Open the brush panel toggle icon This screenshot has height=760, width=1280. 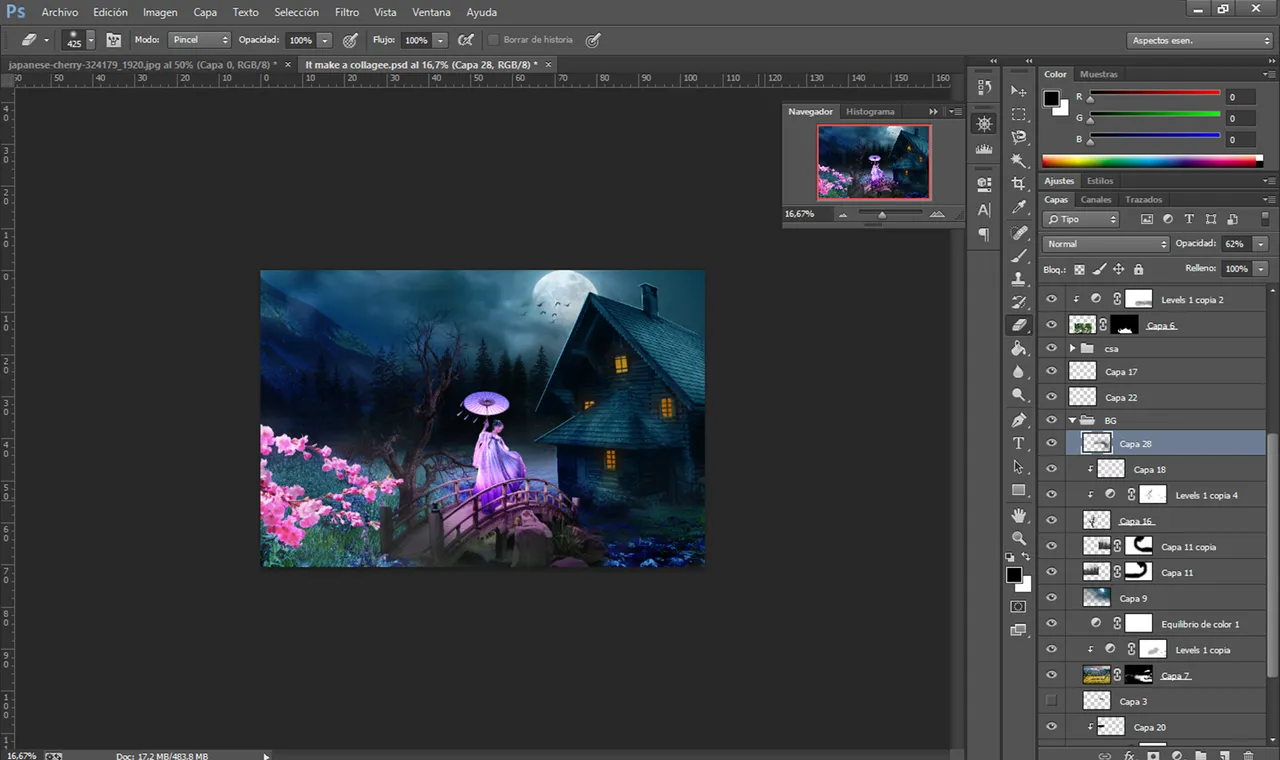[x=113, y=40]
